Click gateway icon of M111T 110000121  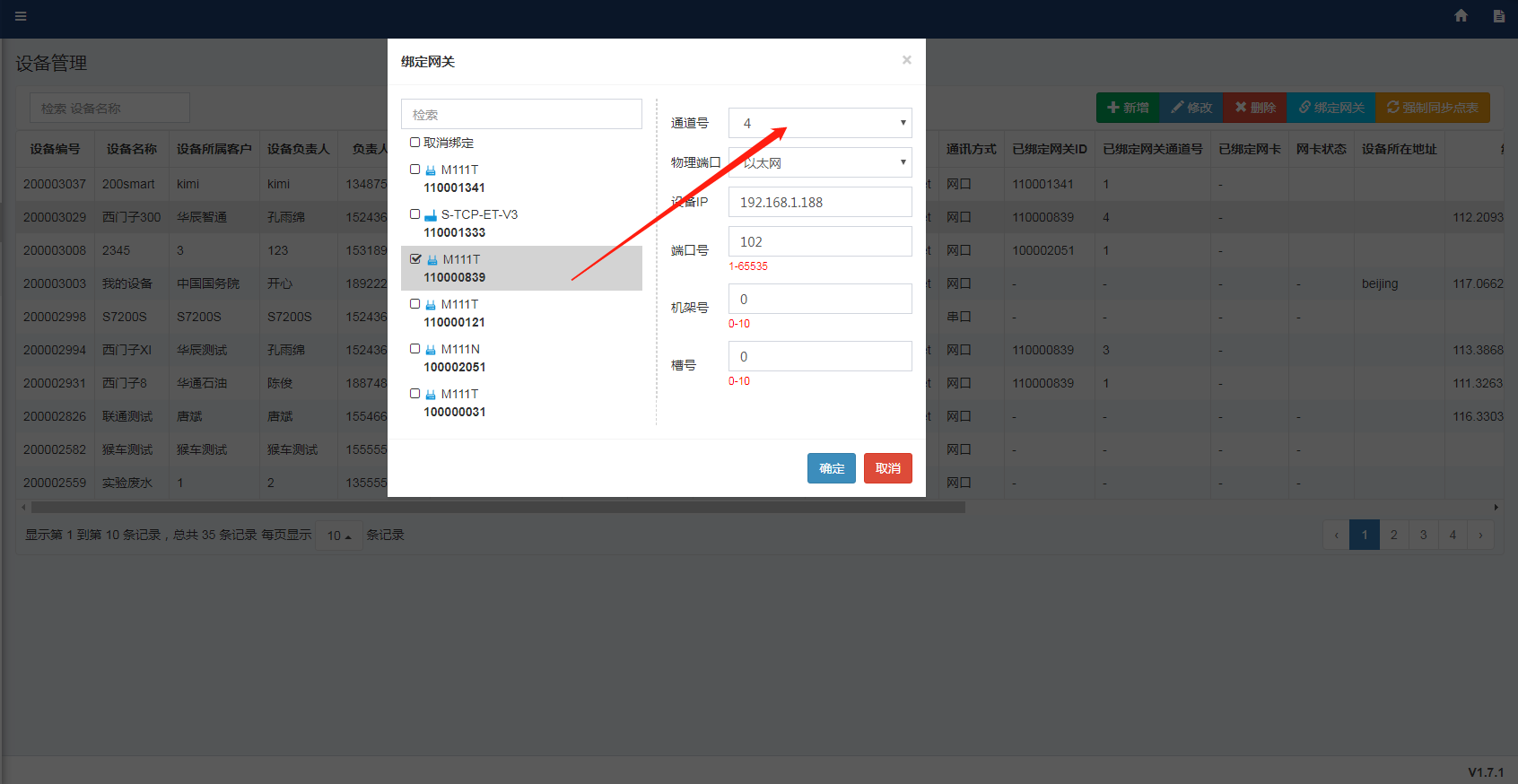[431, 305]
